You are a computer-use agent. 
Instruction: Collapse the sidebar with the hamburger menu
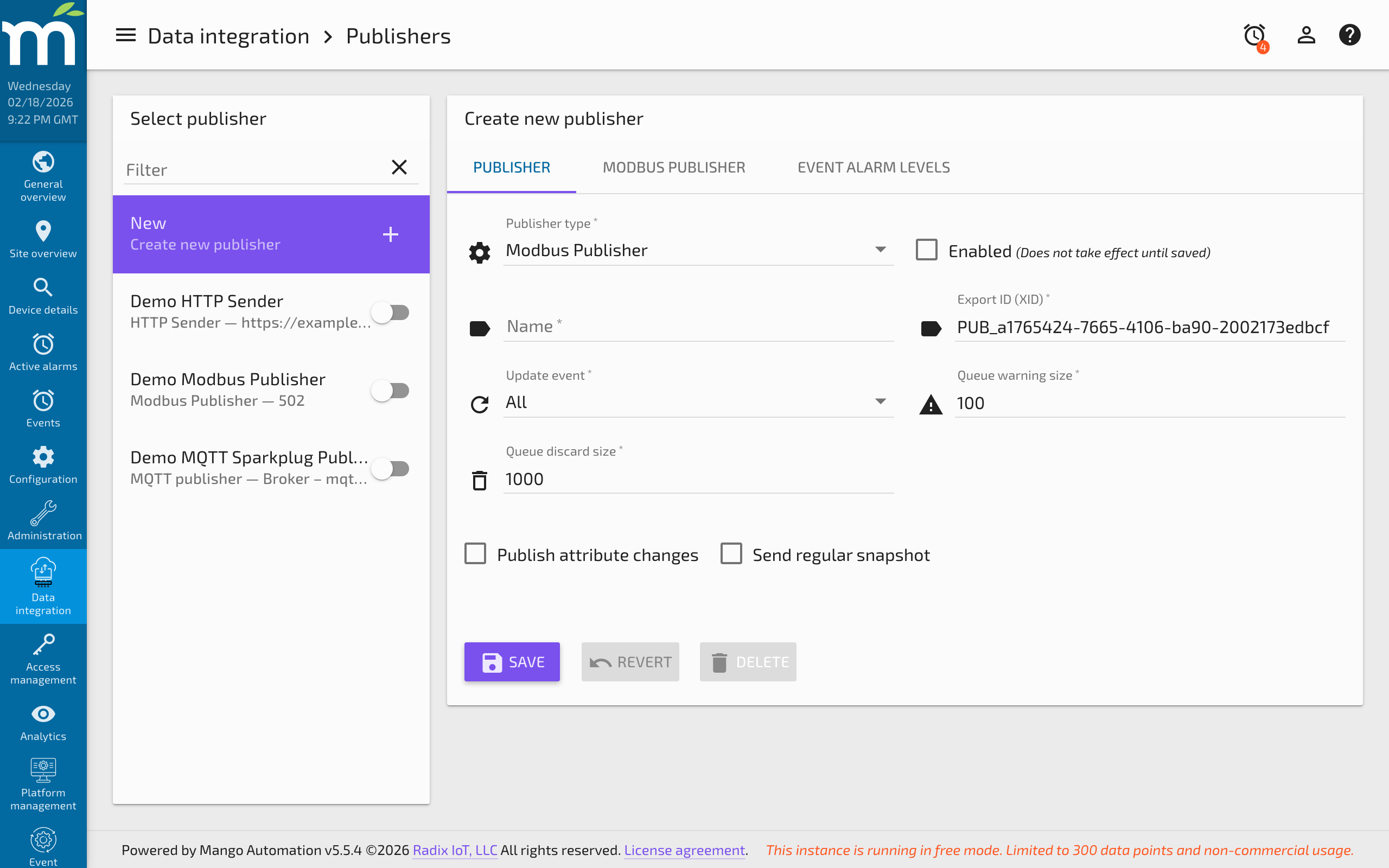pos(126,35)
